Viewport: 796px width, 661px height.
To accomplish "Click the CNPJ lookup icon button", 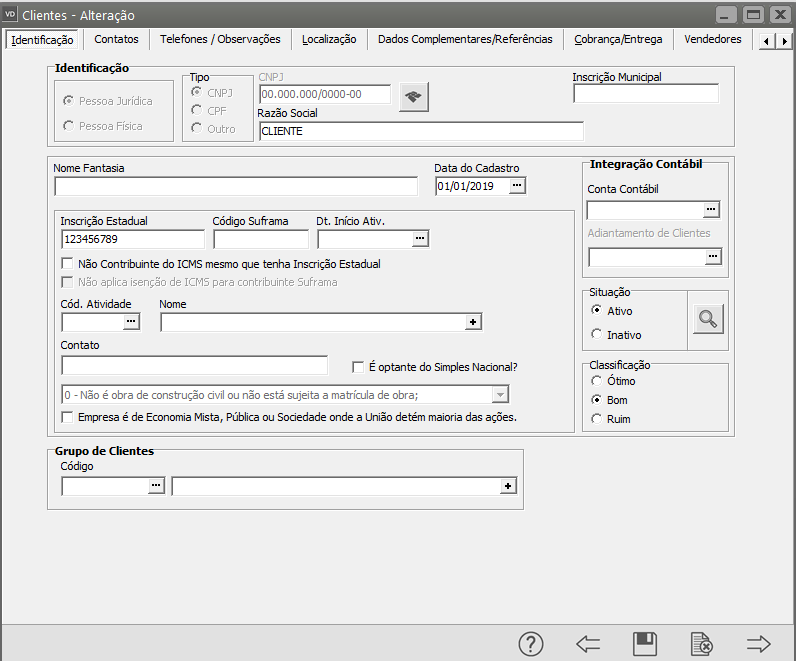I will (413, 96).
